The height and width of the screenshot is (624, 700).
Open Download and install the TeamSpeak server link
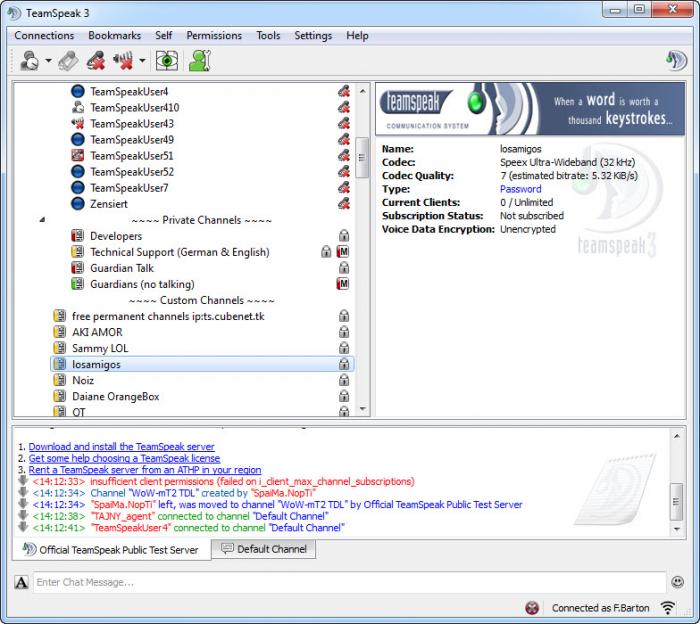click(121, 446)
